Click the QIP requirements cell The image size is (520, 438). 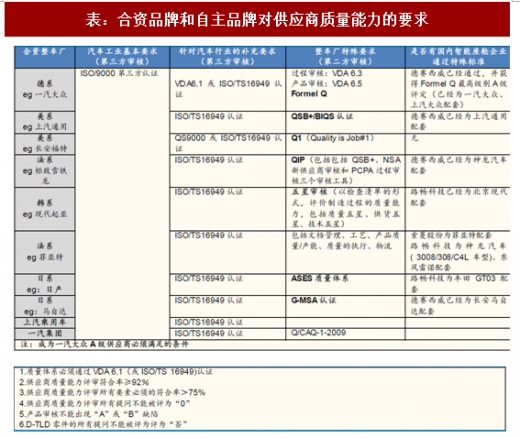[345, 171]
